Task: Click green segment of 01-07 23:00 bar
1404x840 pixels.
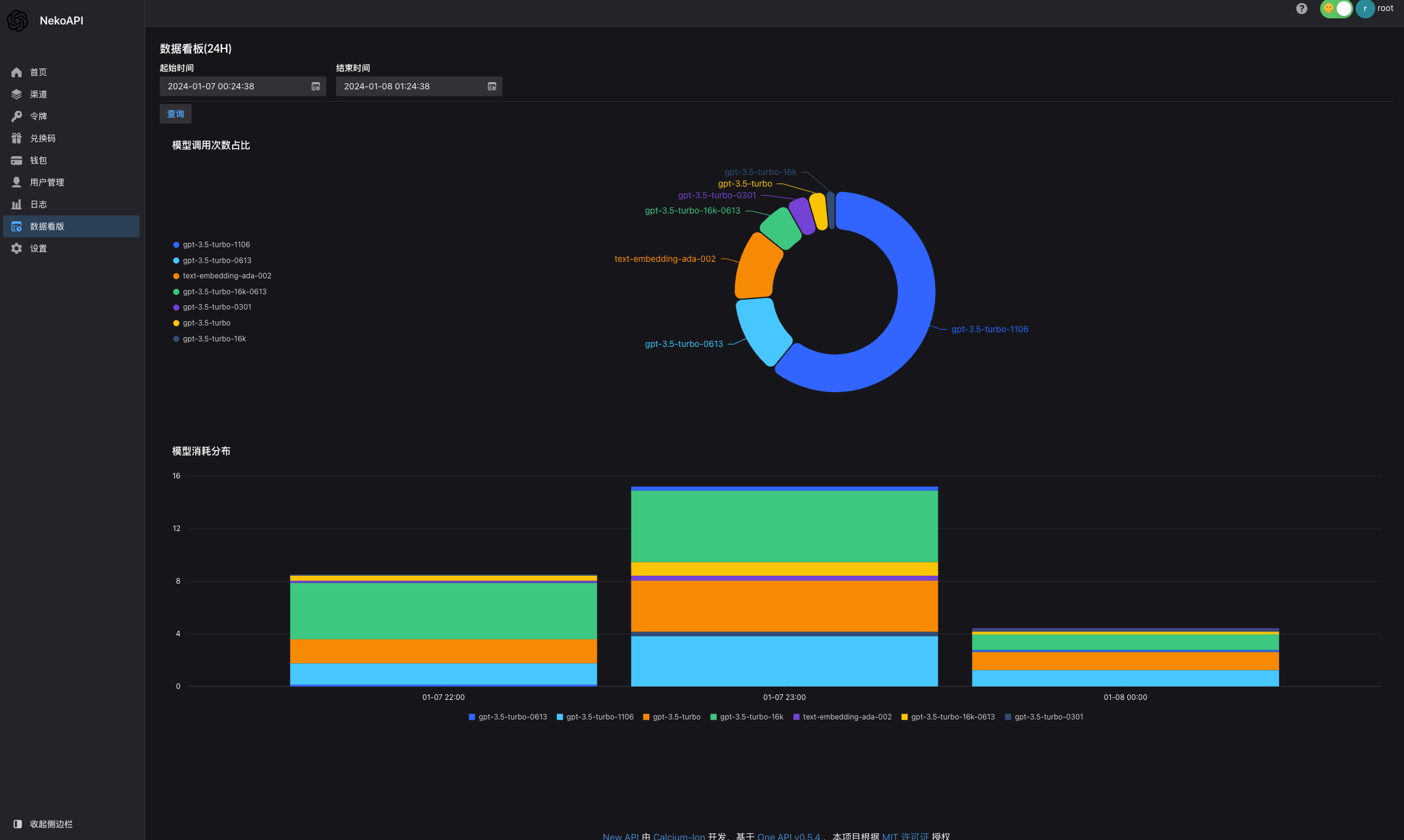Action: tap(784, 526)
